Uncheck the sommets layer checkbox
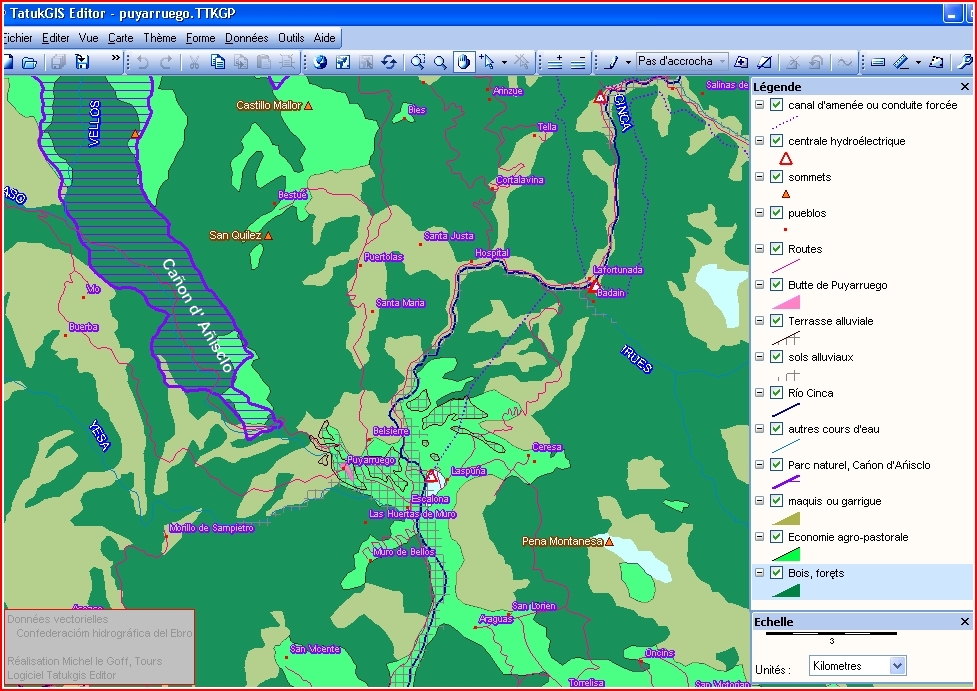Image resolution: width=977 pixels, height=691 pixels. [x=776, y=177]
